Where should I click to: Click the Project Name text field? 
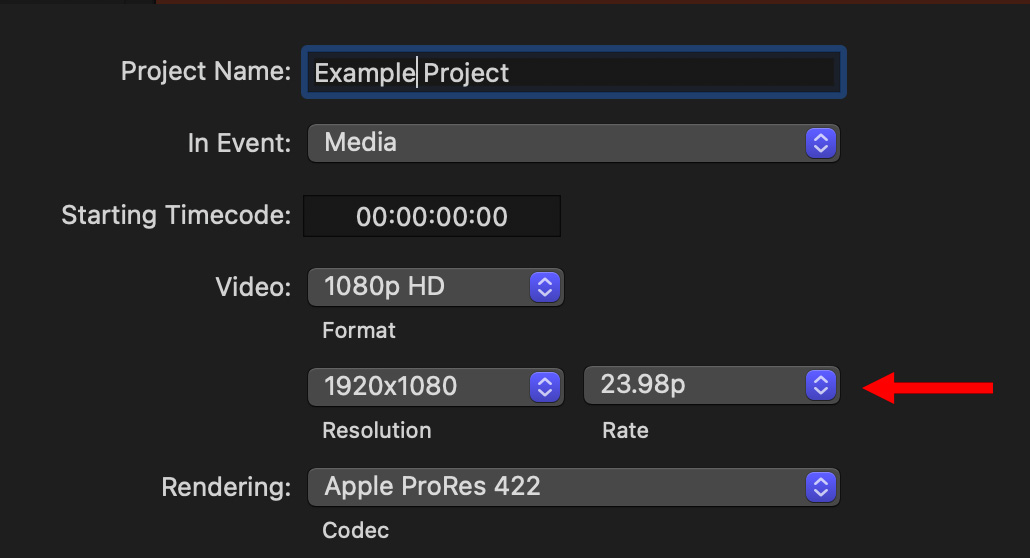coord(572,72)
